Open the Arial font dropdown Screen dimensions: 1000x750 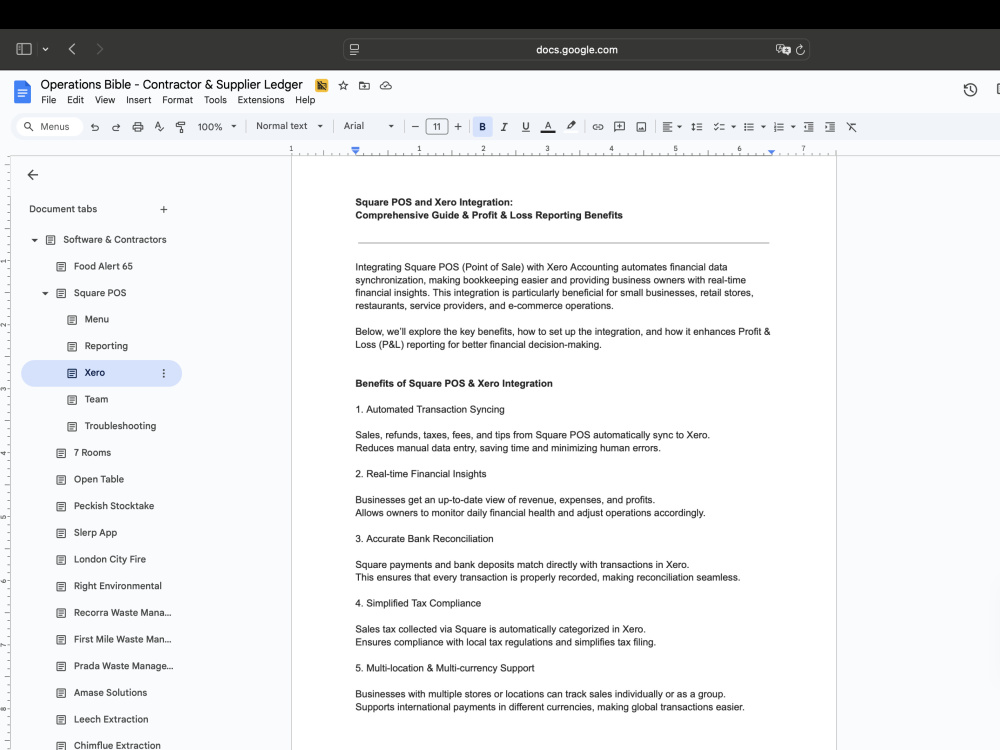(x=369, y=126)
